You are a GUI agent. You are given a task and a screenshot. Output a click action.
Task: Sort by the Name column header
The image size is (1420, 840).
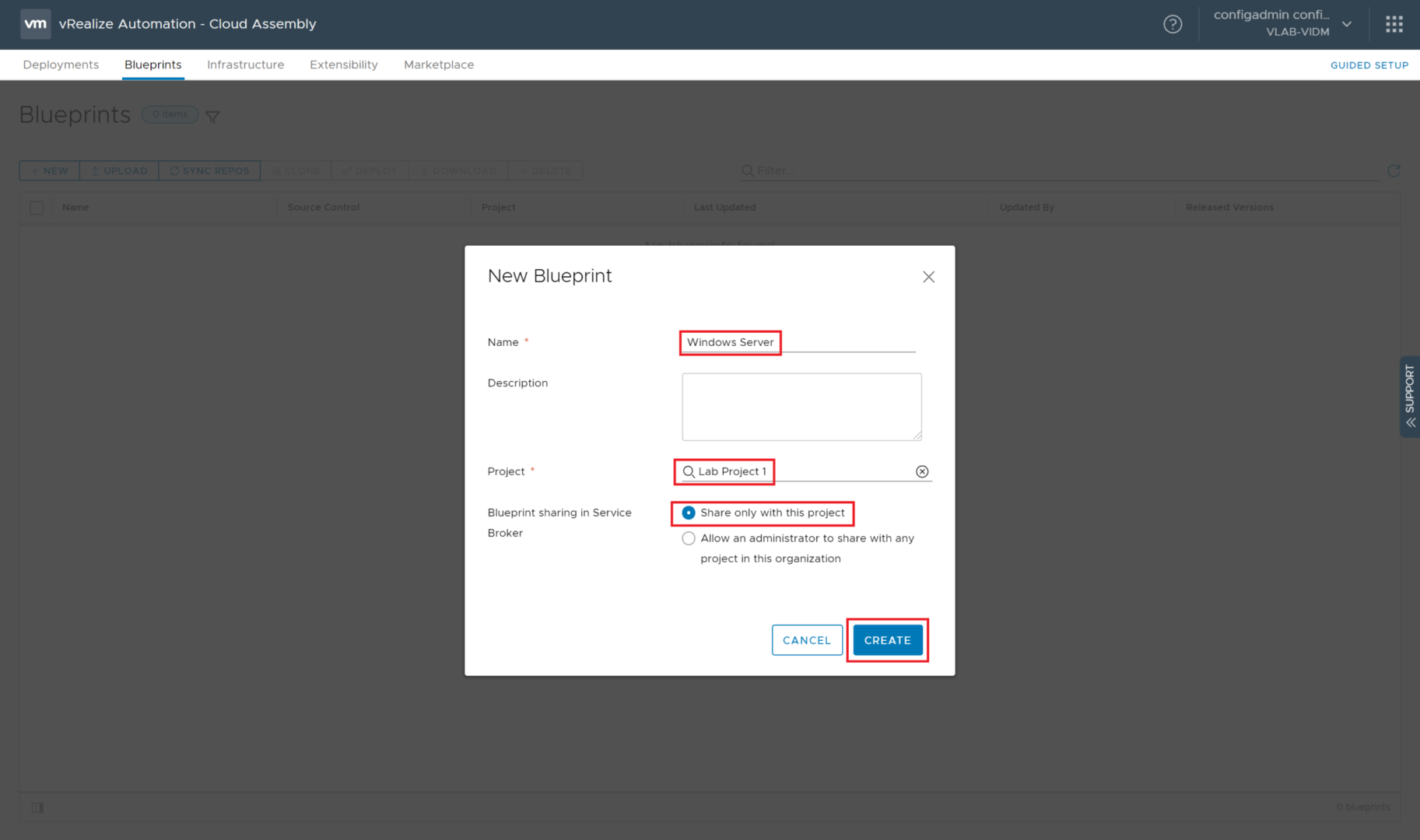(x=75, y=207)
